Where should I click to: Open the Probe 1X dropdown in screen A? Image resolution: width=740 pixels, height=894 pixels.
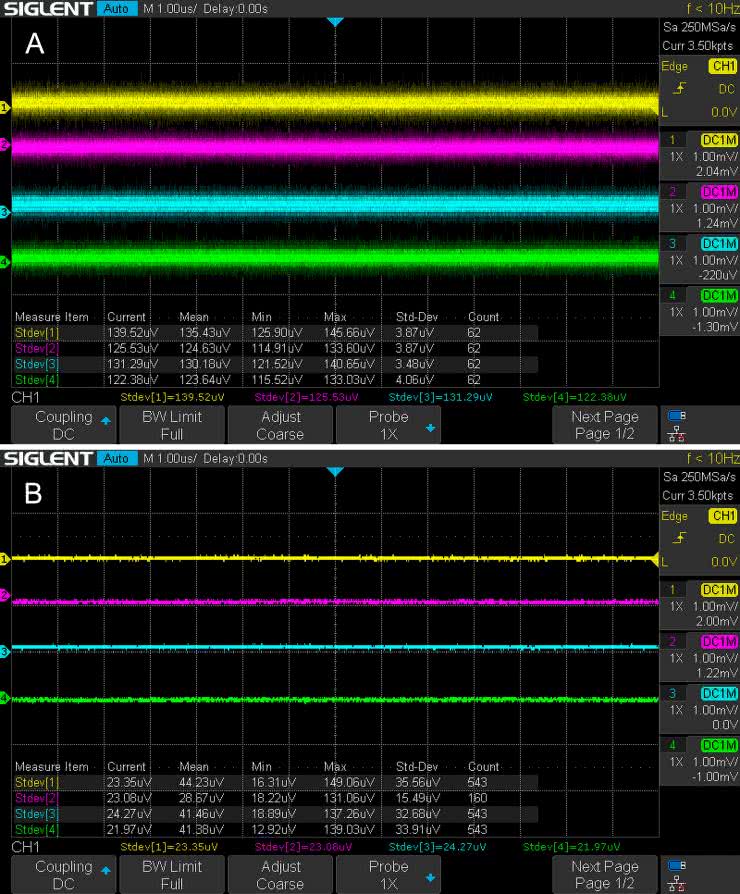pos(388,425)
